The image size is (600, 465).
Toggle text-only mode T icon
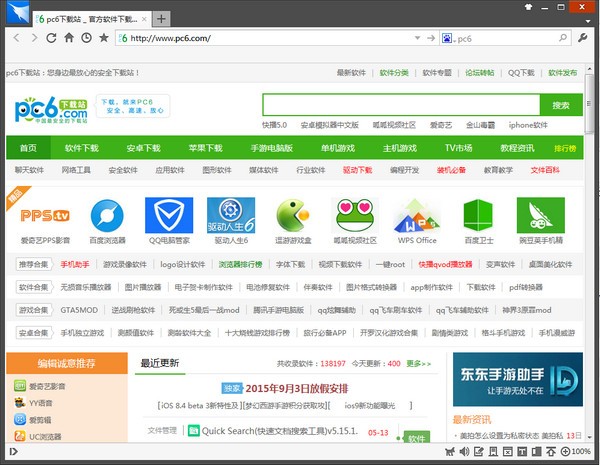522,452
